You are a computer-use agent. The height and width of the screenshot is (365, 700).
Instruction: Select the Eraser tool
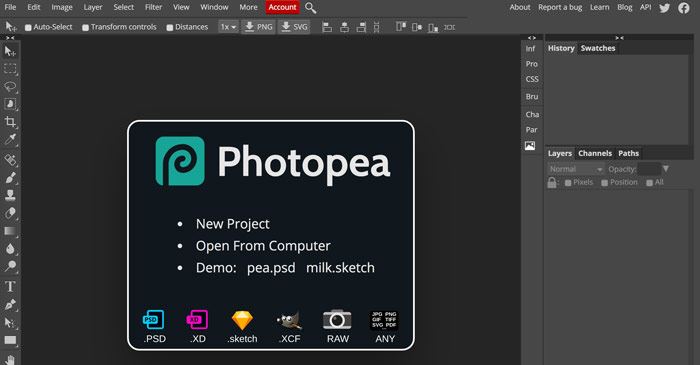(10, 213)
